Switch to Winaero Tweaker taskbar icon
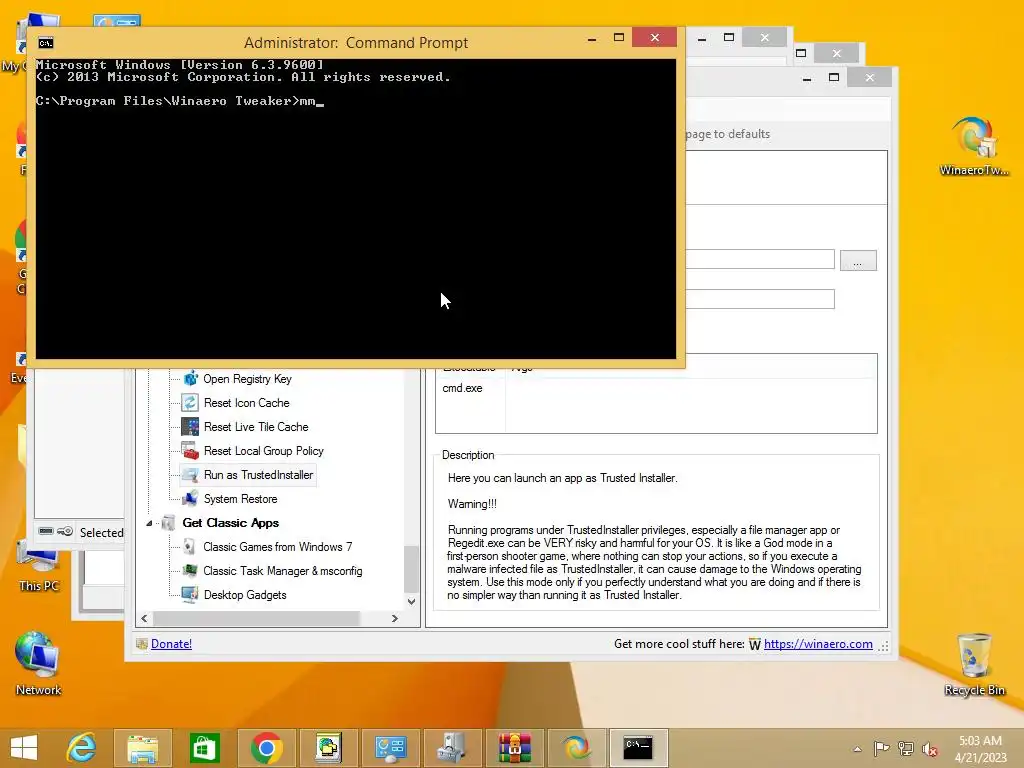The width and height of the screenshot is (1024, 768). [577, 748]
